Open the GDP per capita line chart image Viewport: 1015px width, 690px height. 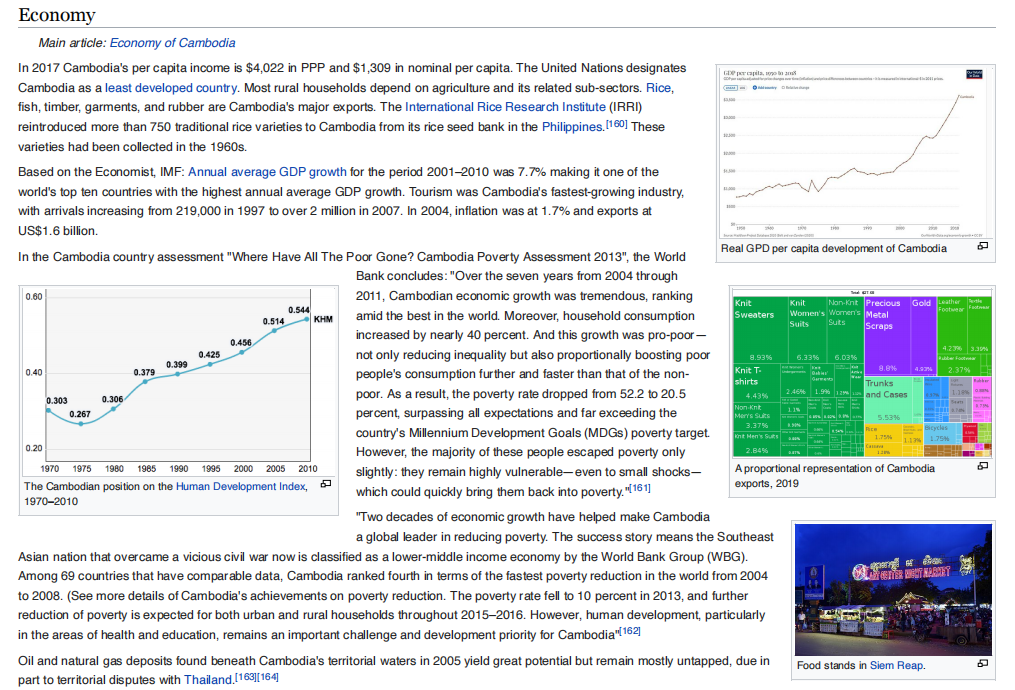pos(855,153)
